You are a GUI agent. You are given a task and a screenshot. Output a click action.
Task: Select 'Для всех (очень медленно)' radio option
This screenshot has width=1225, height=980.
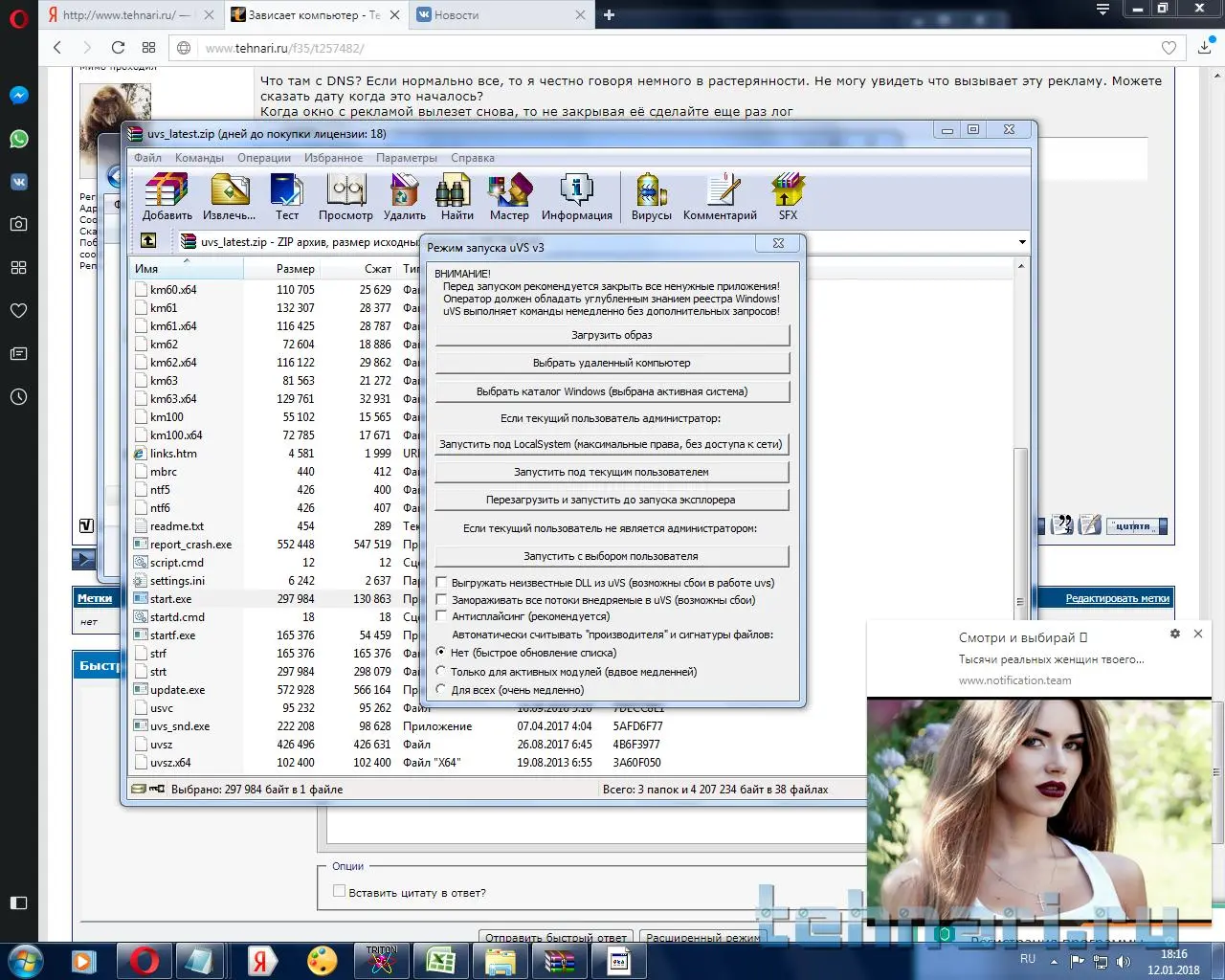(x=441, y=689)
